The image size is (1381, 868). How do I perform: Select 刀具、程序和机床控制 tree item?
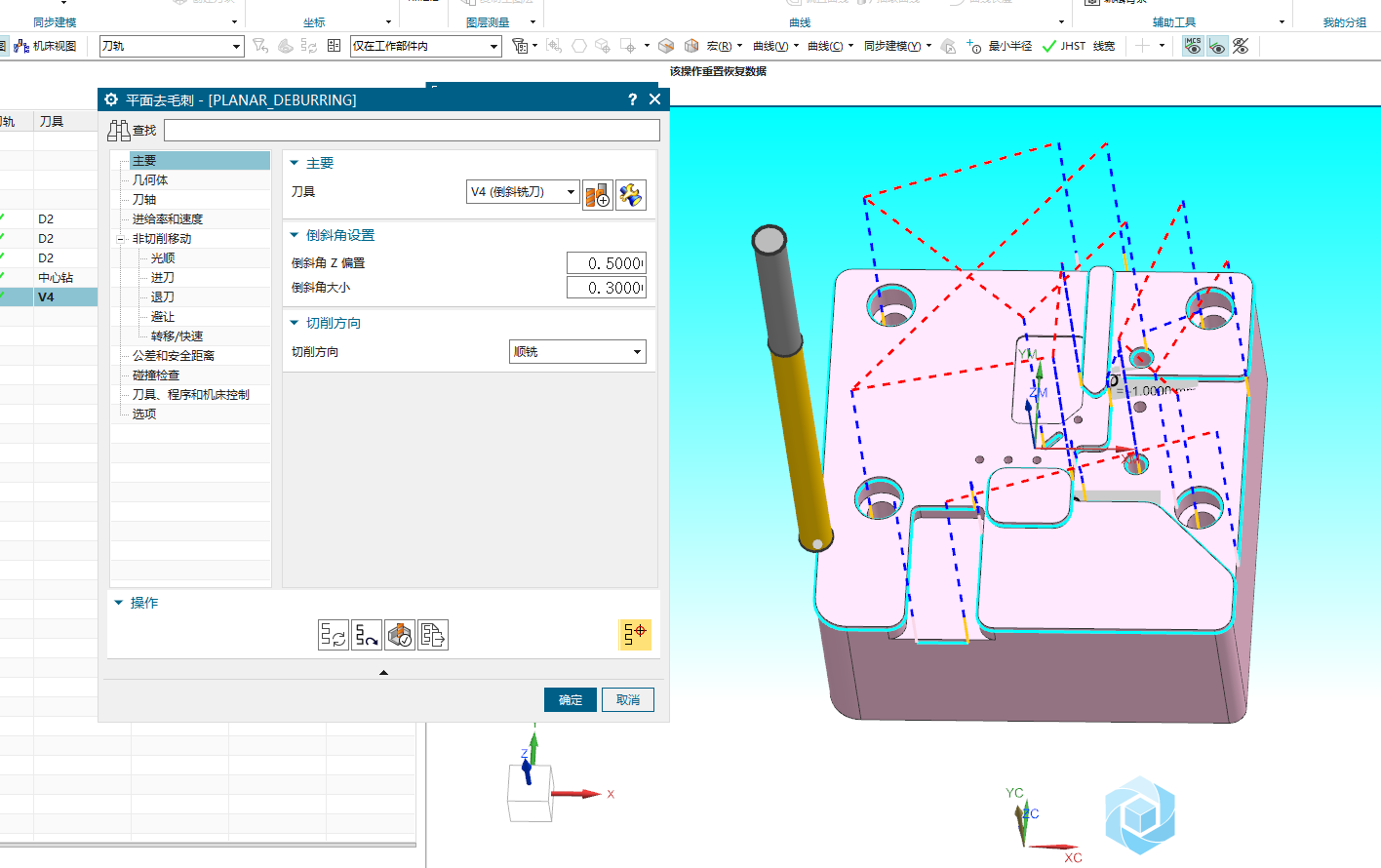[x=191, y=395]
